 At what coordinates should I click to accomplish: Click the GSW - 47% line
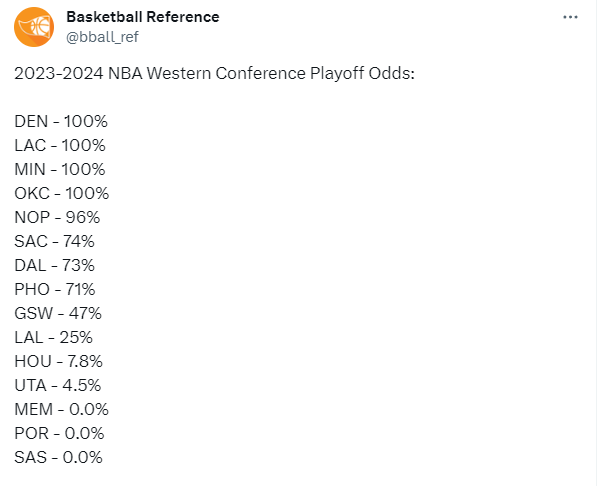coord(58,313)
